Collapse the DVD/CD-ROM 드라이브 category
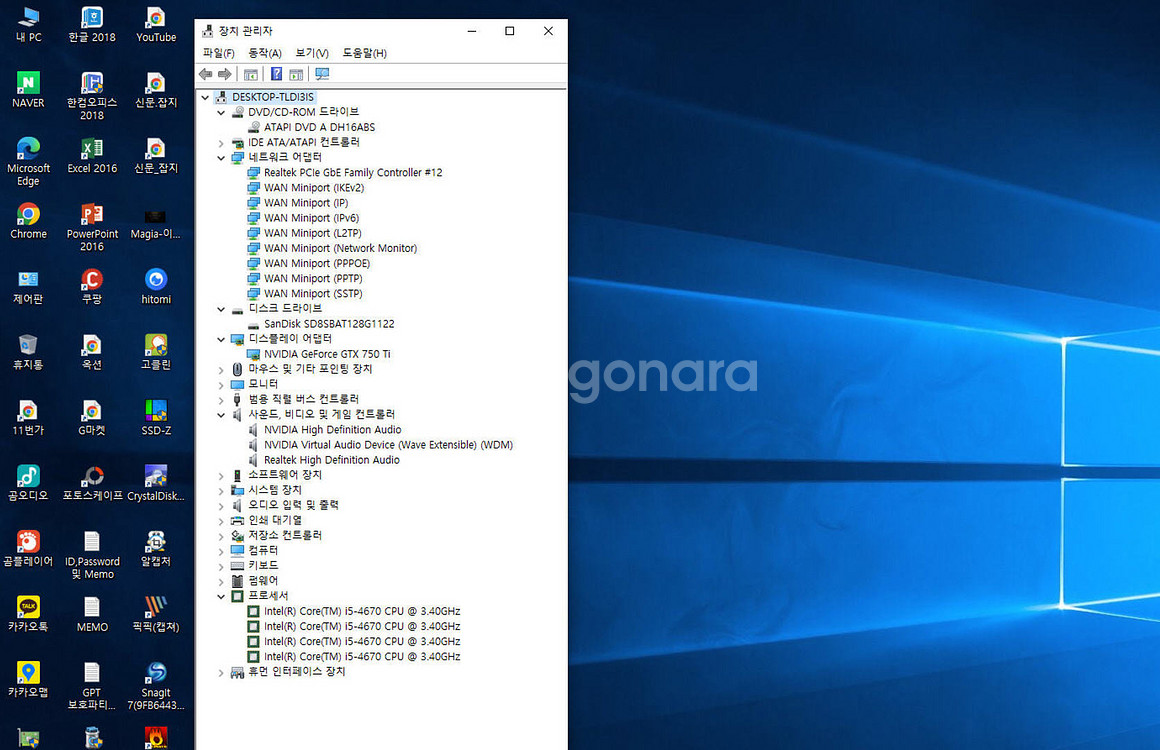Viewport: 1160px width, 750px height. (x=220, y=112)
